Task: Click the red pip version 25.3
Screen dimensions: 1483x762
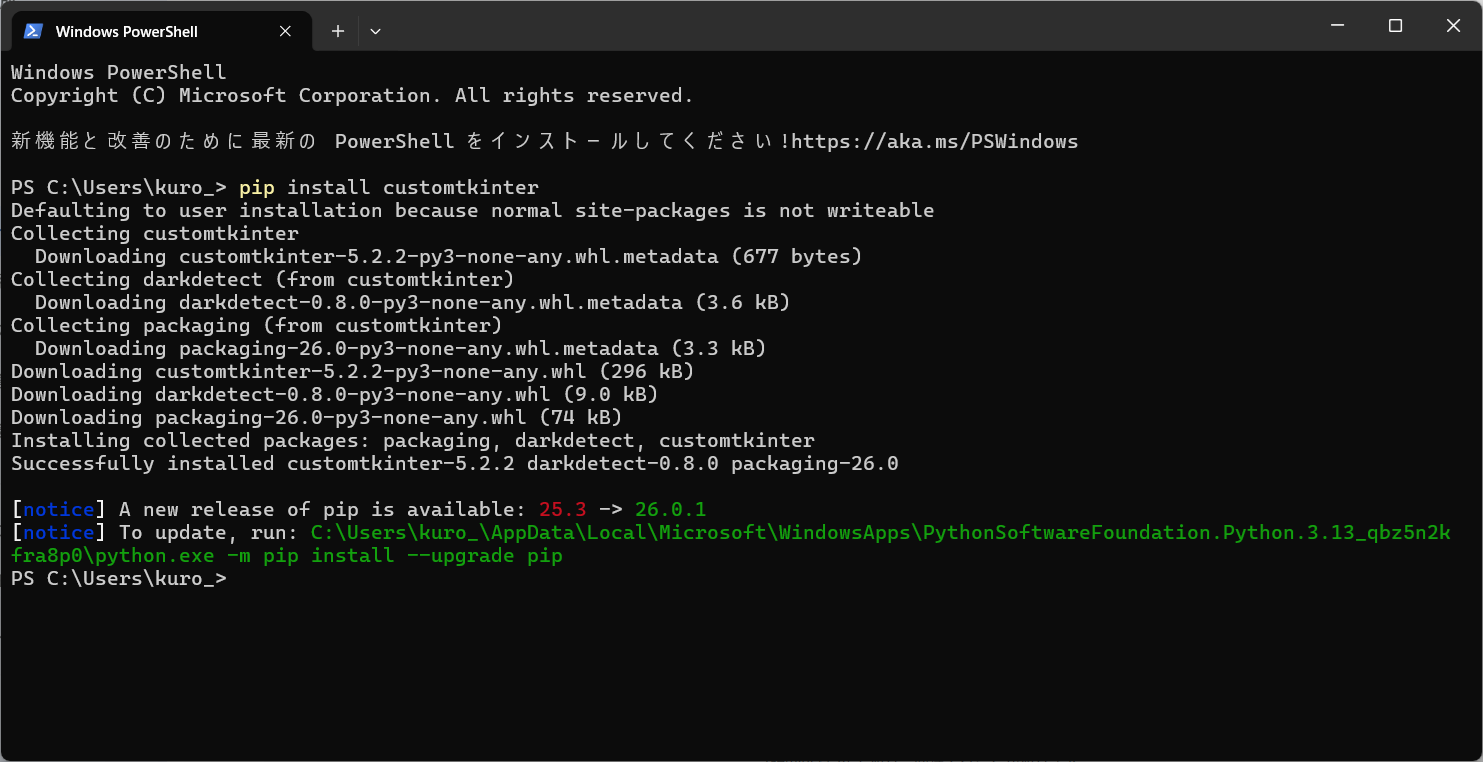Action: 563,510
